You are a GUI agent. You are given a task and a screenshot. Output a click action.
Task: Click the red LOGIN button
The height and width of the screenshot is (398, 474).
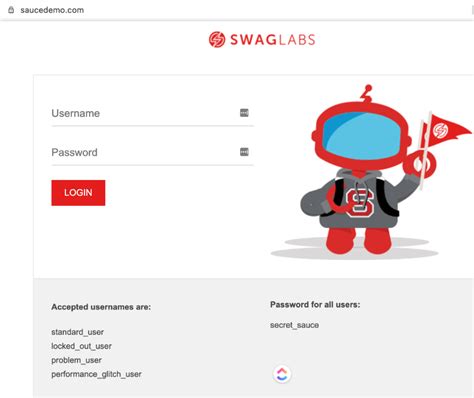click(x=78, y=193)
